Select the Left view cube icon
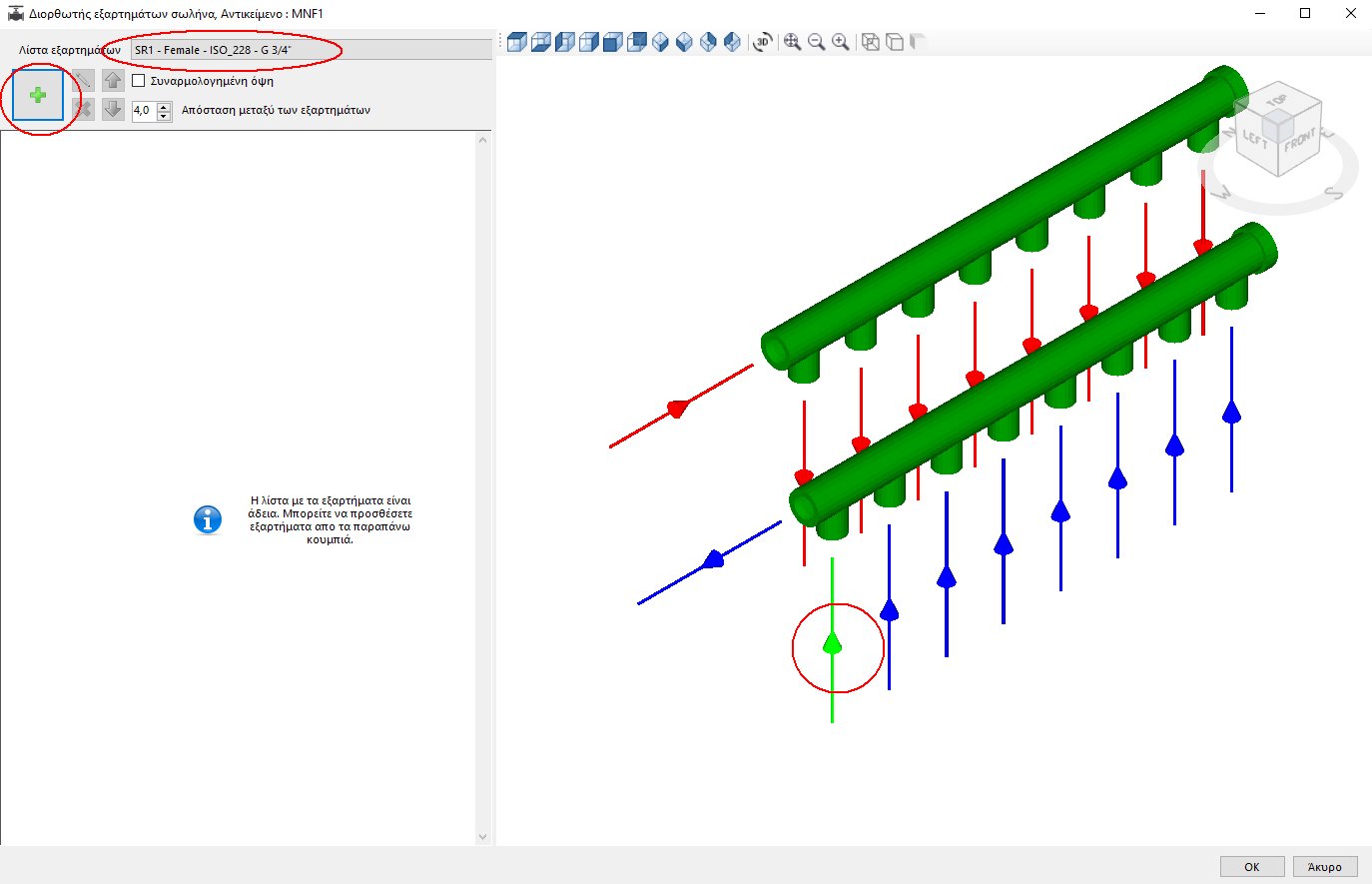The image size is (1372, 884). tap(563, 42)
